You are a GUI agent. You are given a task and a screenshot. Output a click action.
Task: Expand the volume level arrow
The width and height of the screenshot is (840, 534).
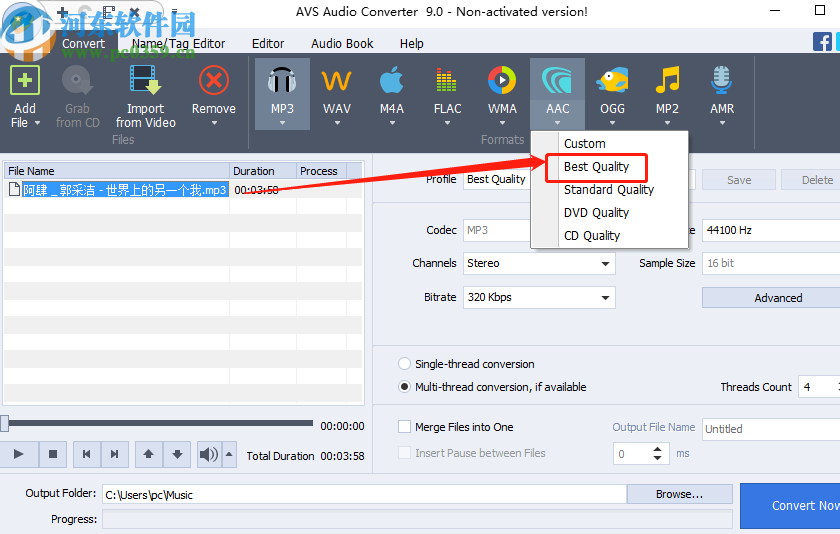pos(229,454)
